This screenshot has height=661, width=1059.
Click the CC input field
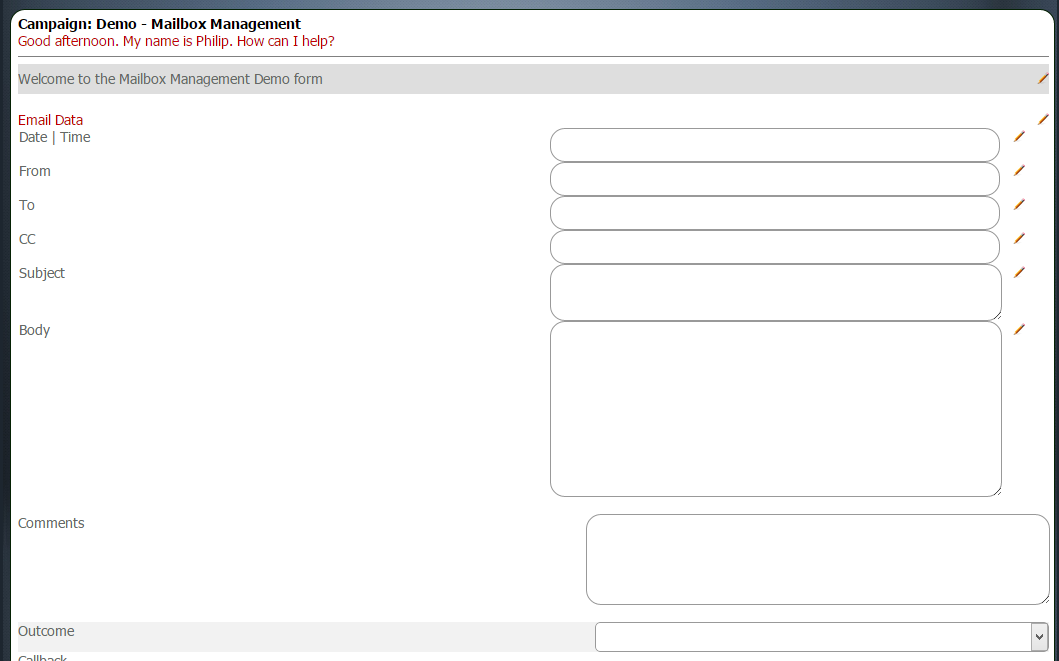tap(775, 246)
